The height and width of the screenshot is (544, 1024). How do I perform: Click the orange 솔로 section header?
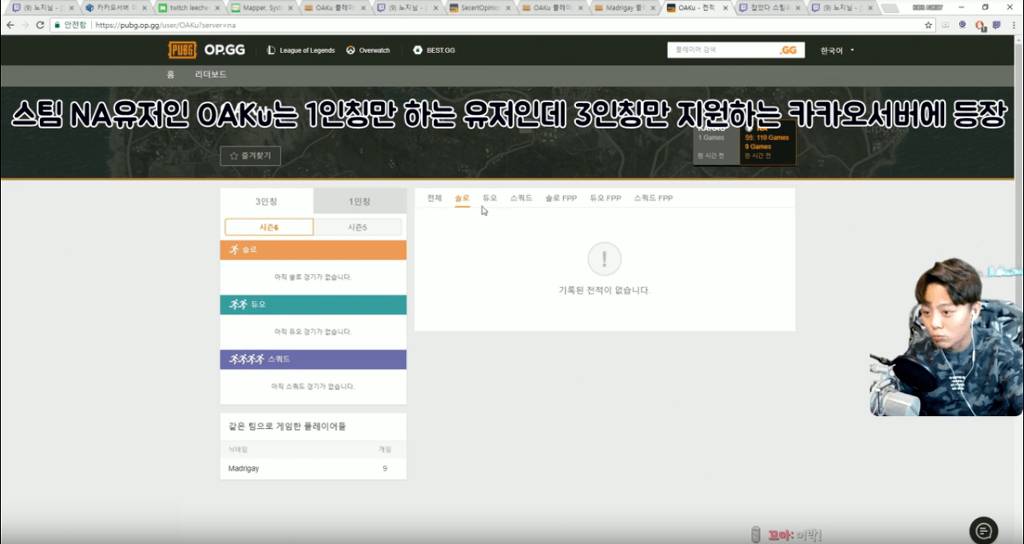pos(313,250)
